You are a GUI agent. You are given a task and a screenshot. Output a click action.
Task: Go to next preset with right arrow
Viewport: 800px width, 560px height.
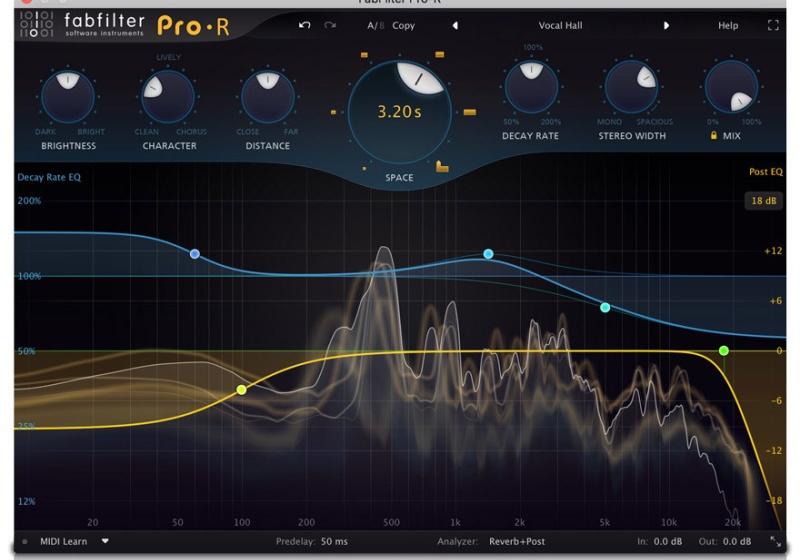pyautogui.click(x=666, y=26)
